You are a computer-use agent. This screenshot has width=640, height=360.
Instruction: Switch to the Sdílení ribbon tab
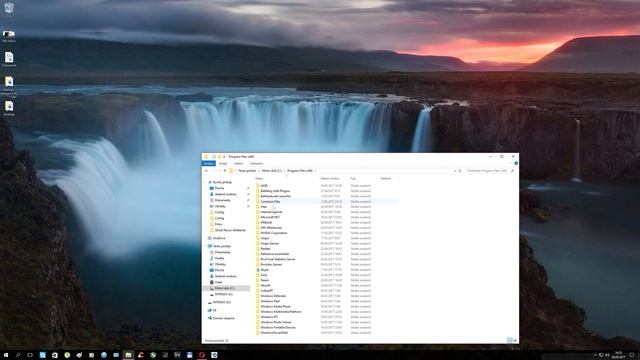click(238, 164)
